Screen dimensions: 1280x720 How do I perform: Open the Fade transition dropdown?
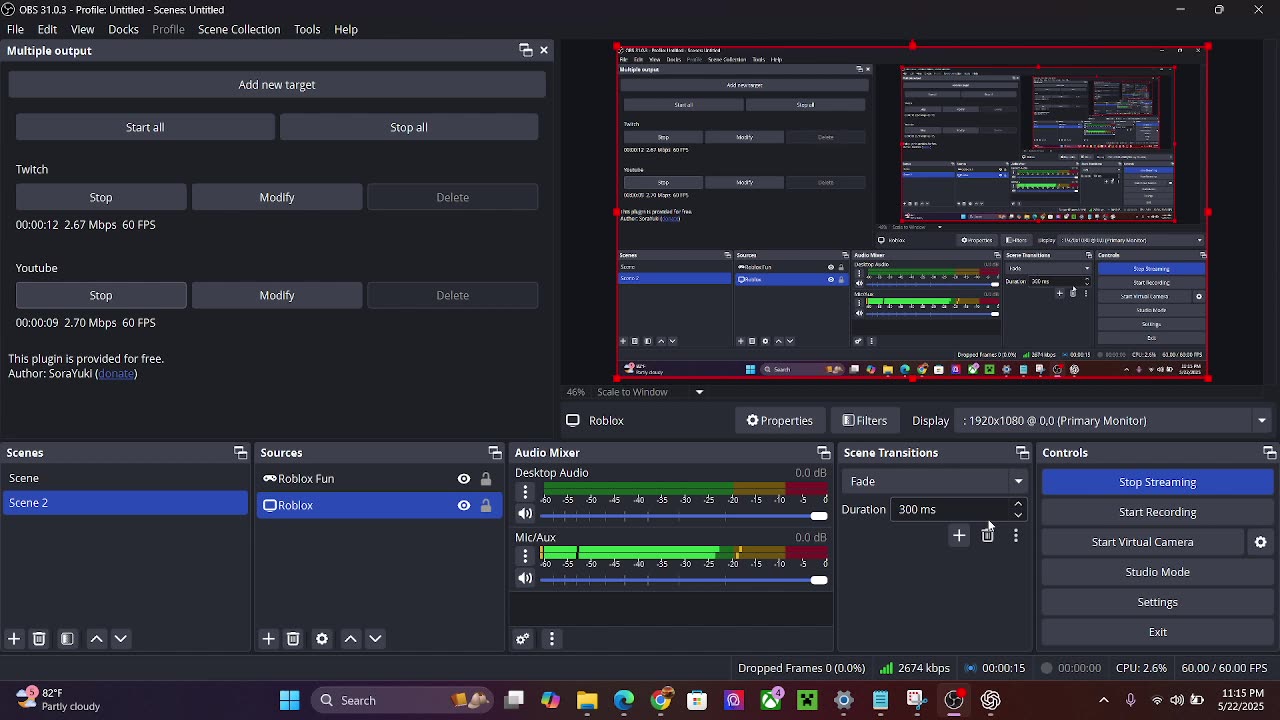pyautogui.click(x=935, y=481)
